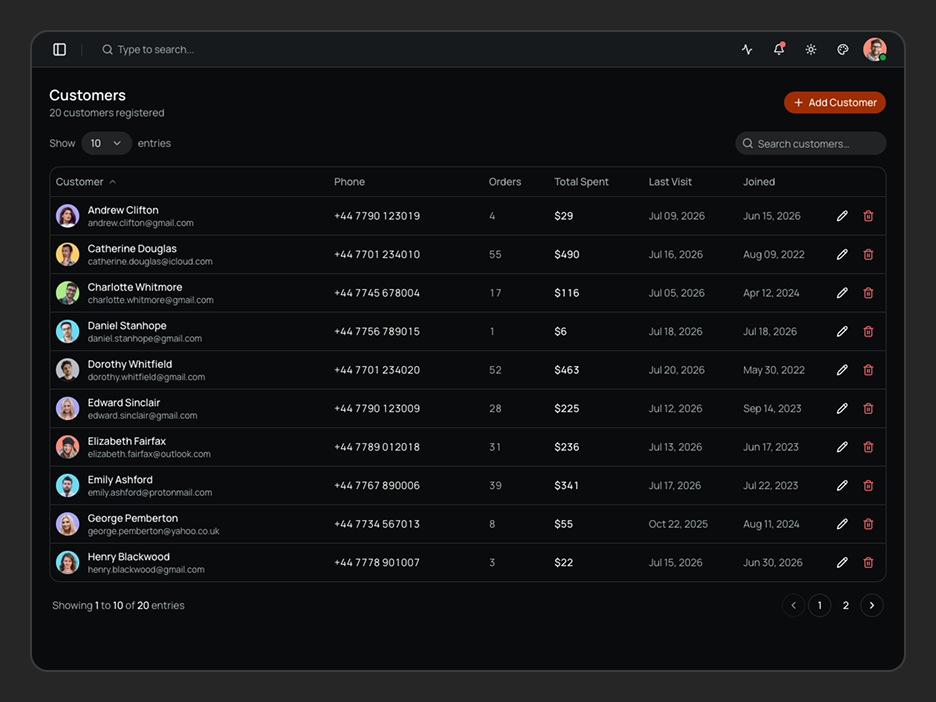This screenshot has width=936, height=702.
Task: Edit George Pemberton with the pencil icon
Action: pos(842,524)
